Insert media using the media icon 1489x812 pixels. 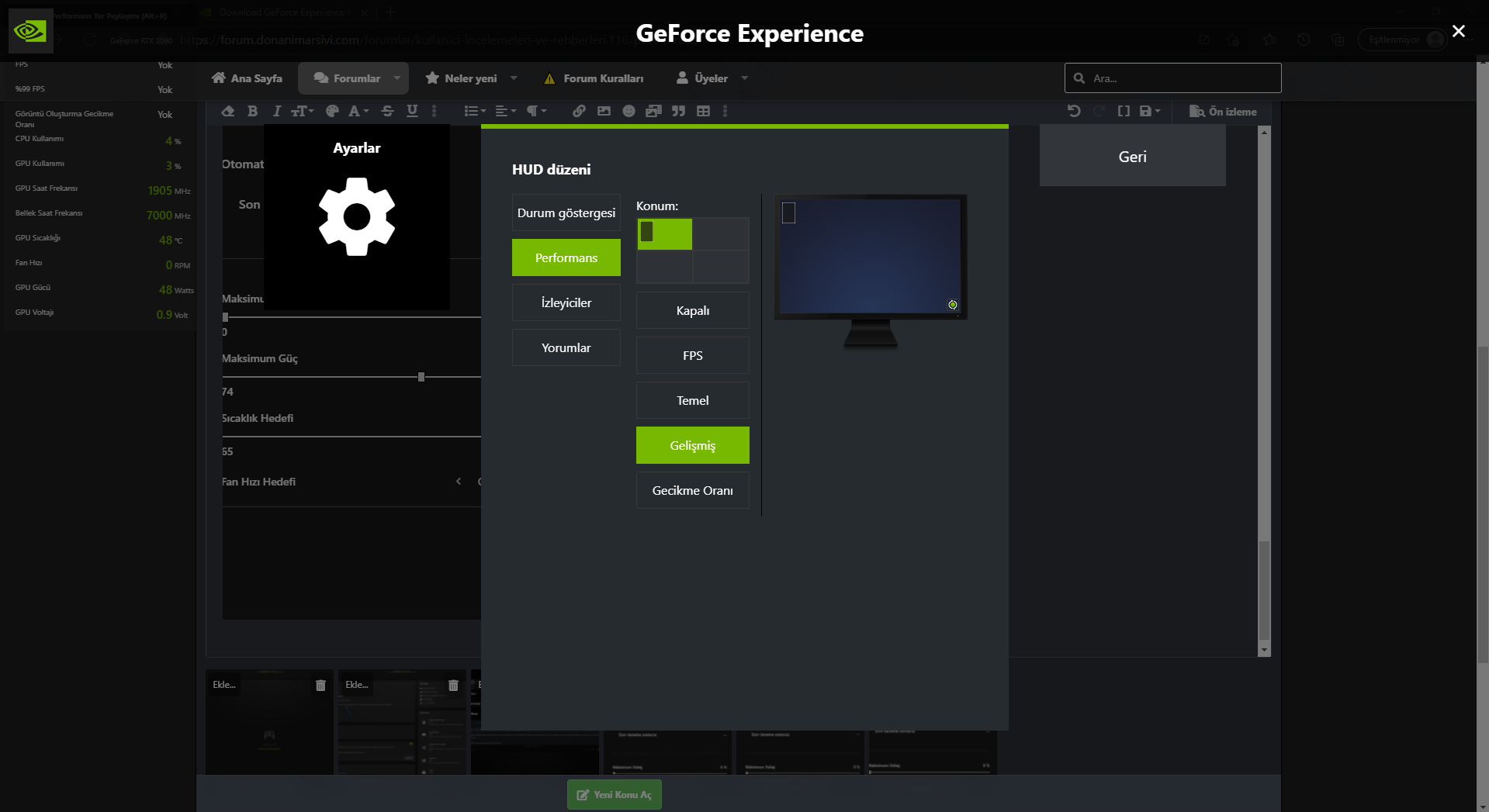pos(653,111)
